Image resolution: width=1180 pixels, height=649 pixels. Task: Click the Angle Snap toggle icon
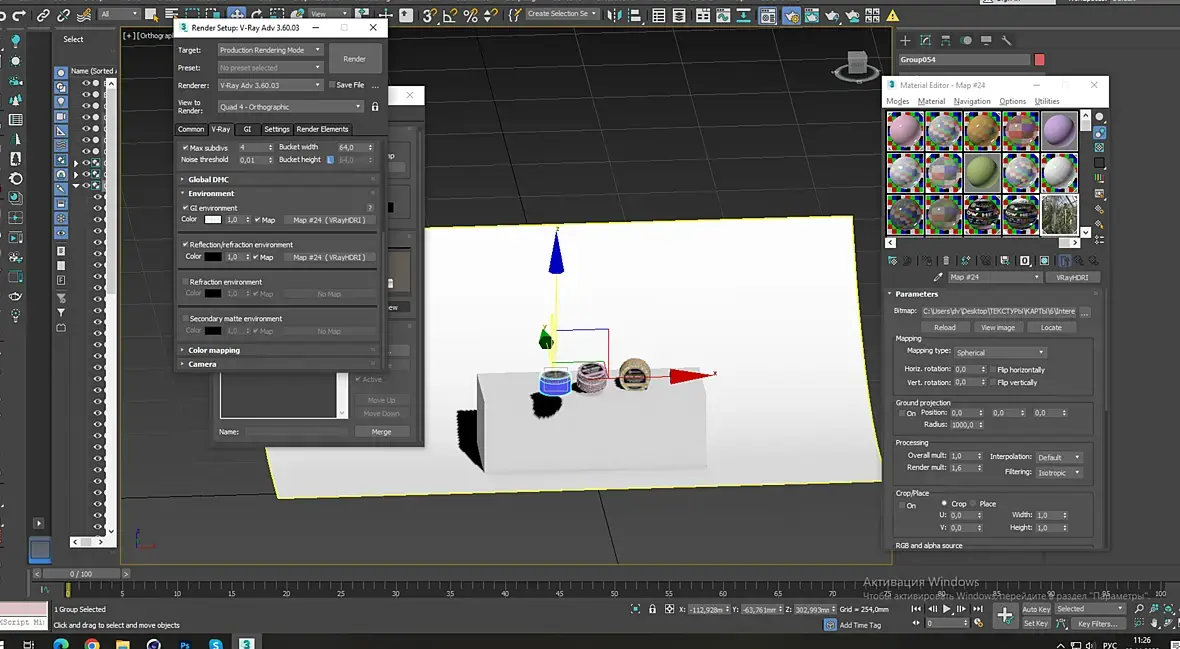coord(451,14)
